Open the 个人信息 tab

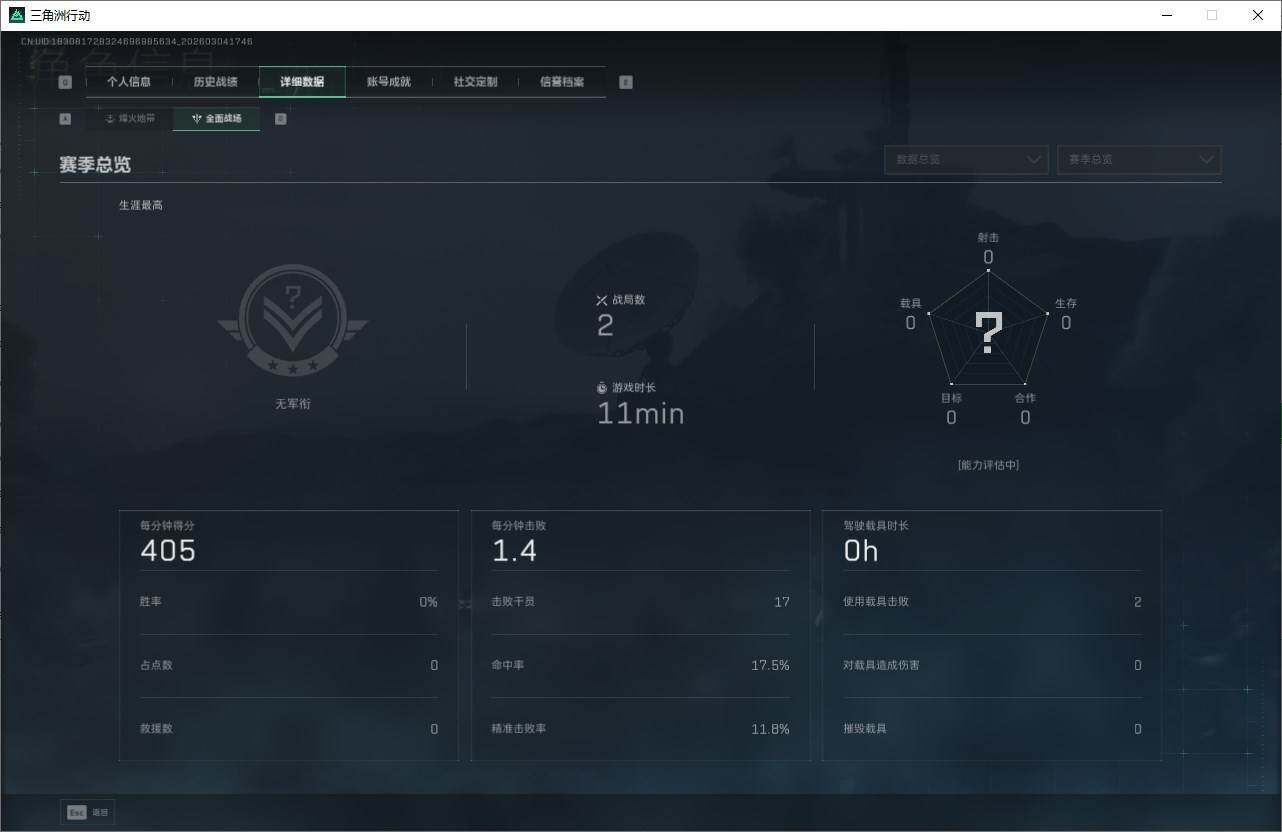click(129, 82)
